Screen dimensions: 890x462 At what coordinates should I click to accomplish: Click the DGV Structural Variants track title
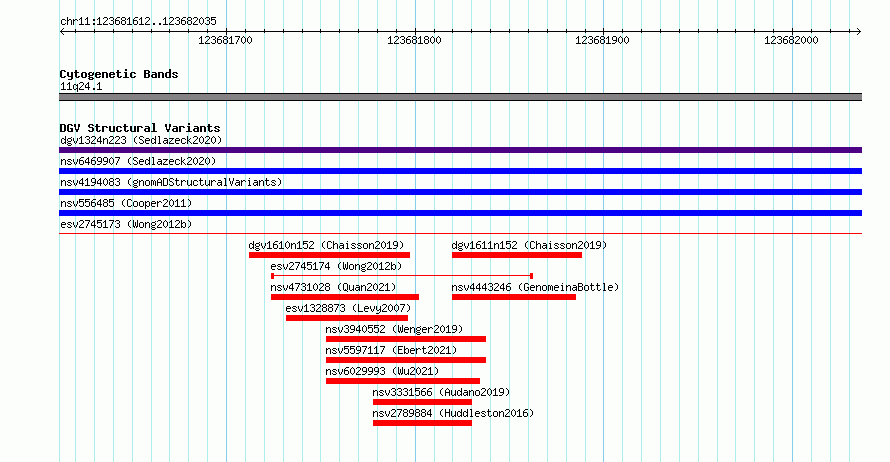point(140,128)
